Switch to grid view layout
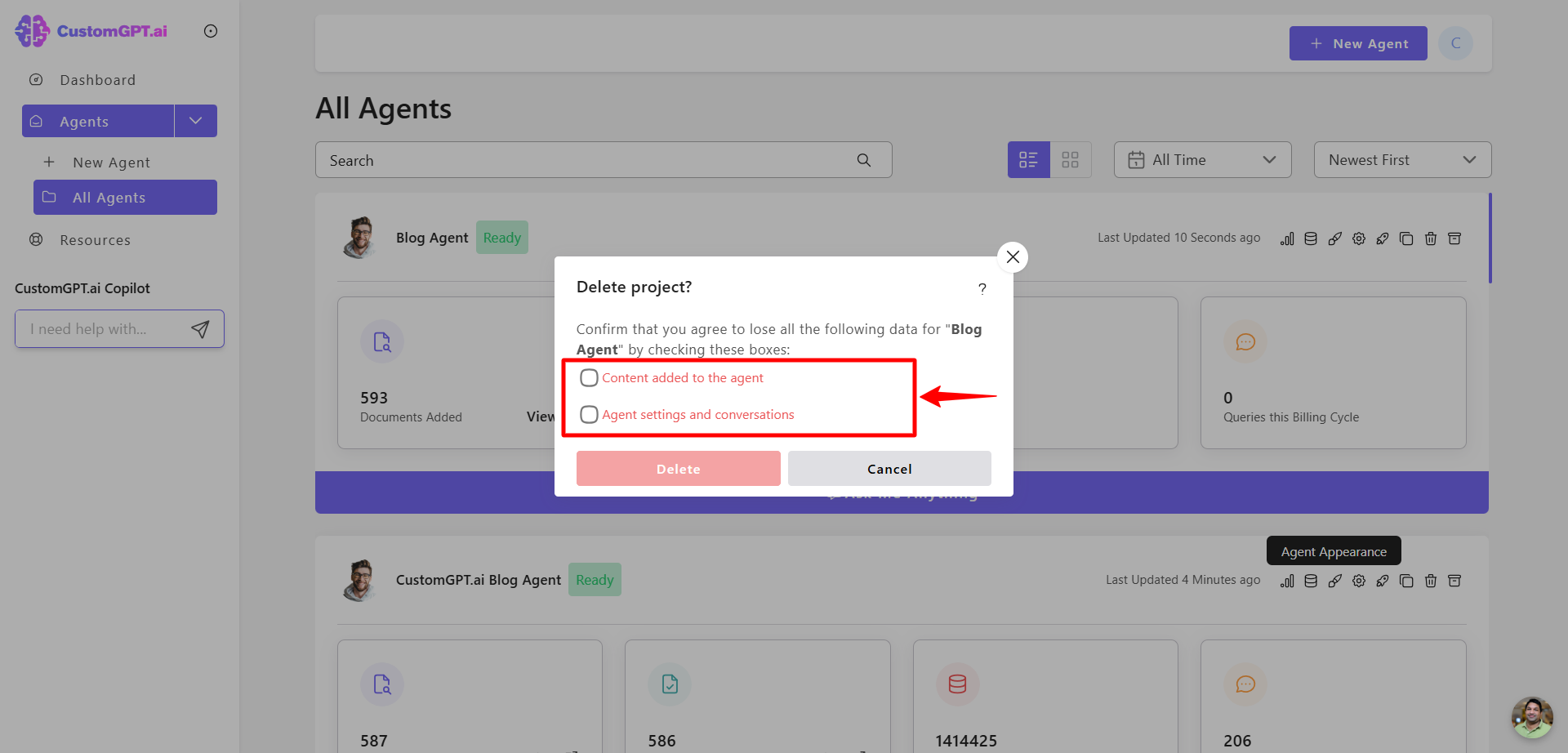 (1071, 160)
